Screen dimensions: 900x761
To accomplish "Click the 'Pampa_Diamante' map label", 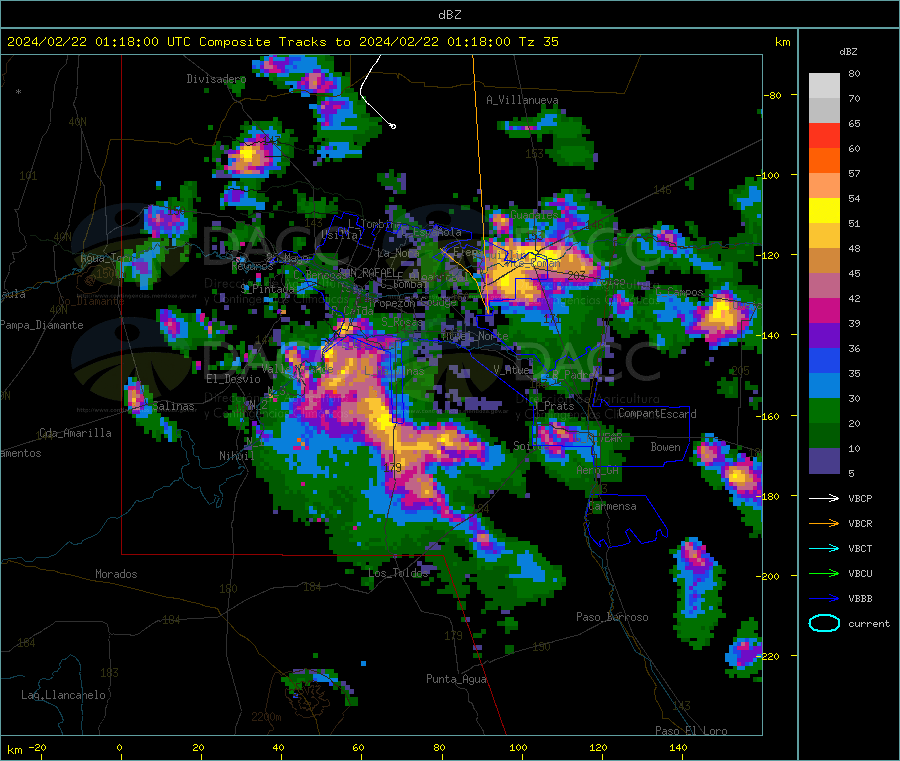I will click(42, 325).
